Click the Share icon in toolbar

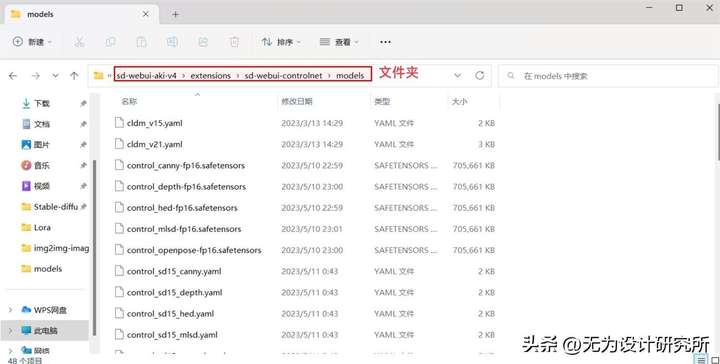(x=203, y=42)
